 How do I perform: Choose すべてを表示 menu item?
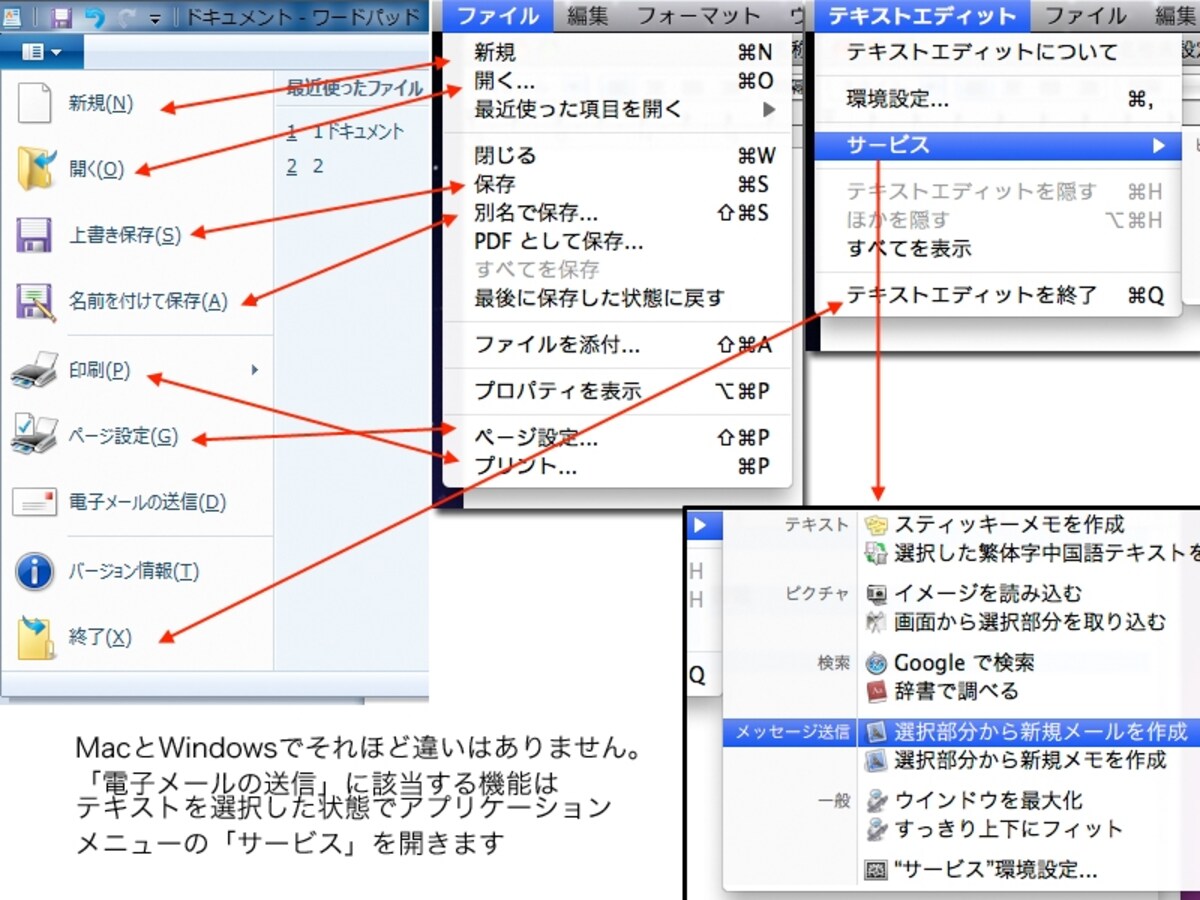click(999, 249)
